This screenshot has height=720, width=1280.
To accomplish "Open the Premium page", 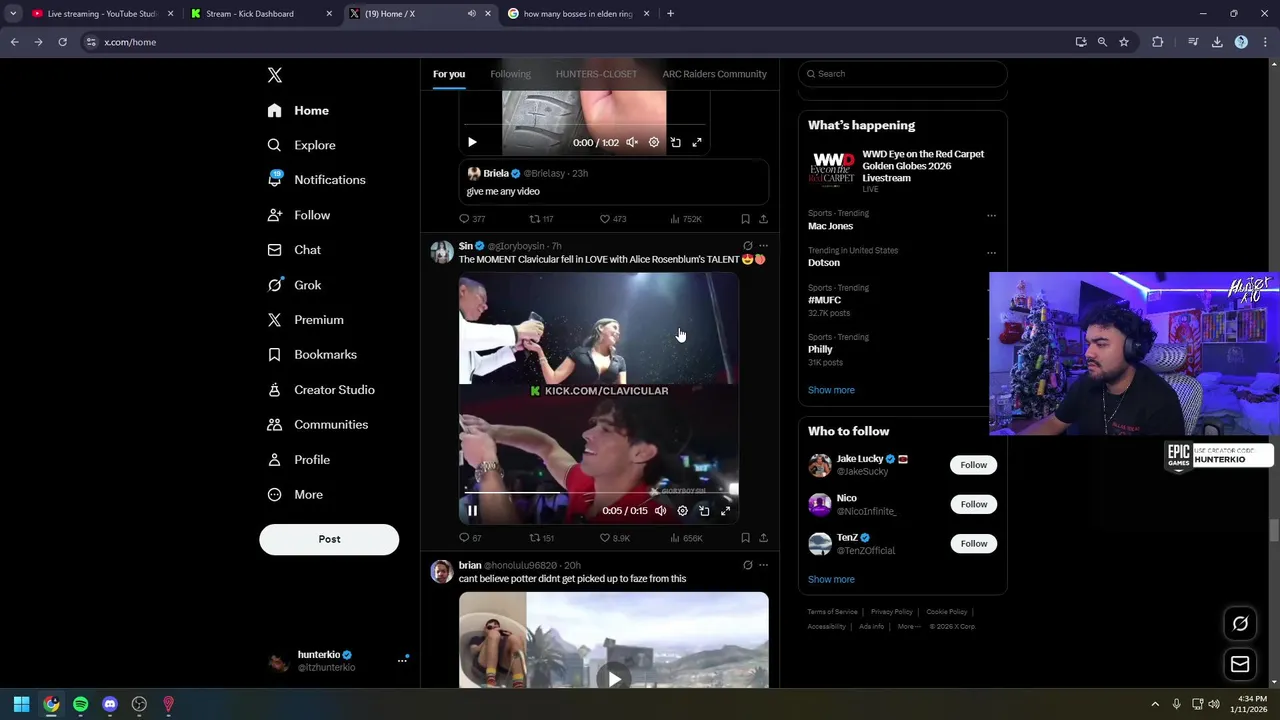I will [x=305, y=320].
